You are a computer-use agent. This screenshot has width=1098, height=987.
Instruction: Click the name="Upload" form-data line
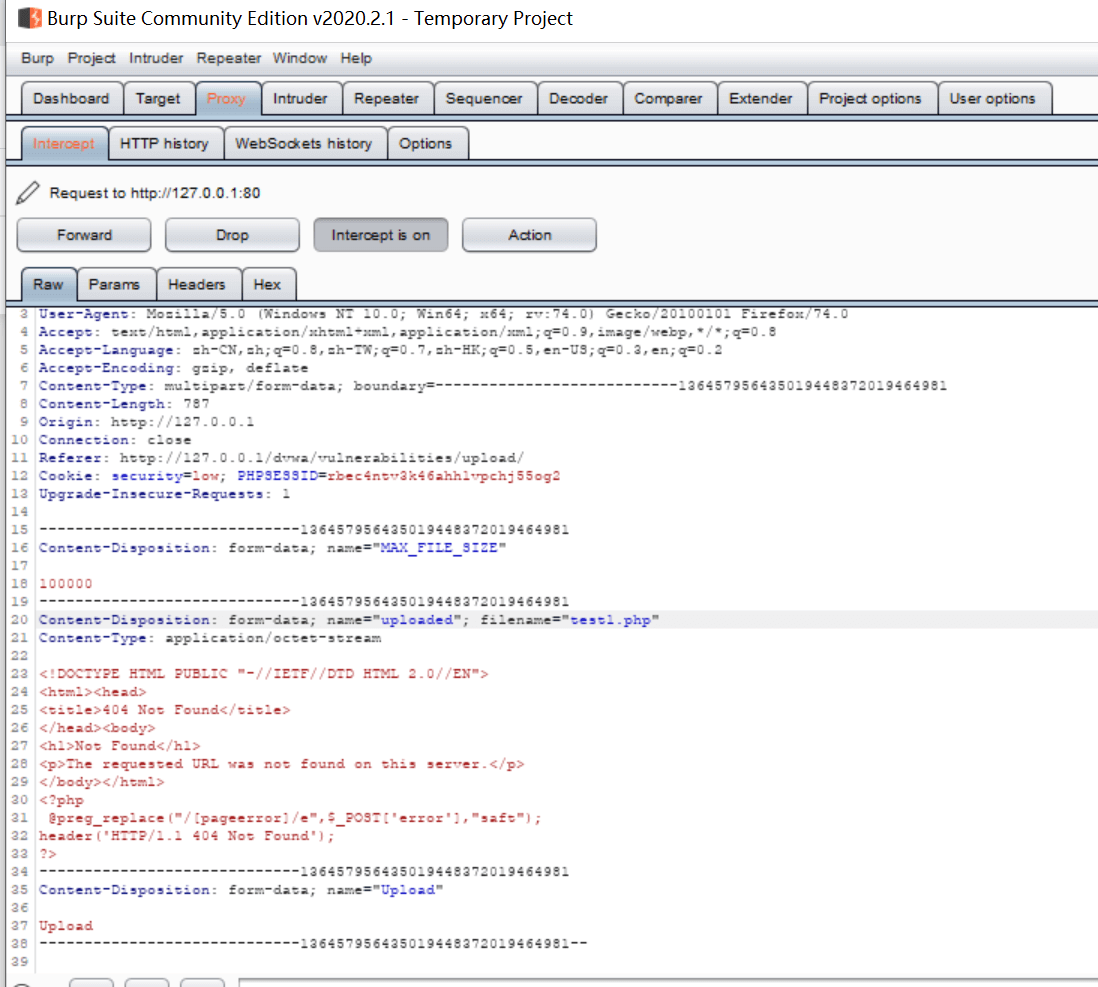[241, 890]
